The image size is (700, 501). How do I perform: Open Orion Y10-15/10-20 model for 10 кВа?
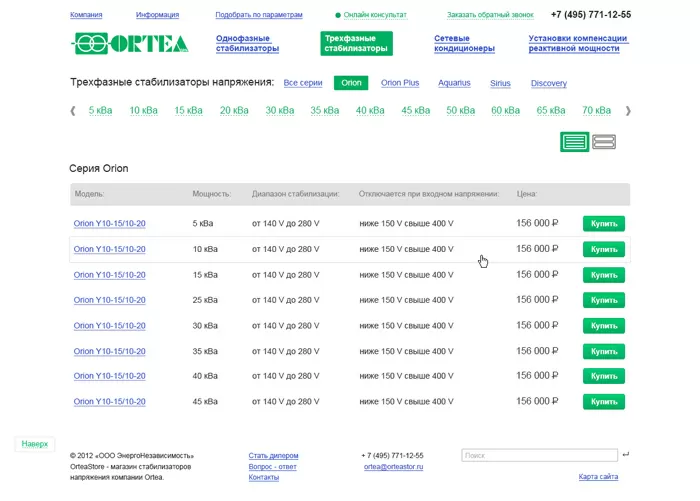[109, 249]
